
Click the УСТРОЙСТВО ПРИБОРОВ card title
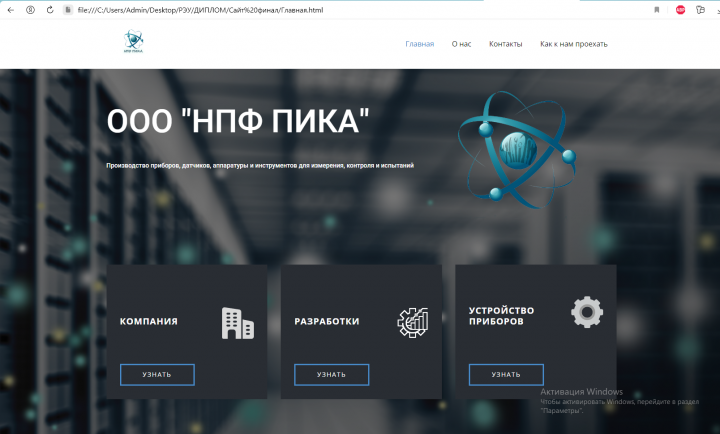click(x=501, y=316)
